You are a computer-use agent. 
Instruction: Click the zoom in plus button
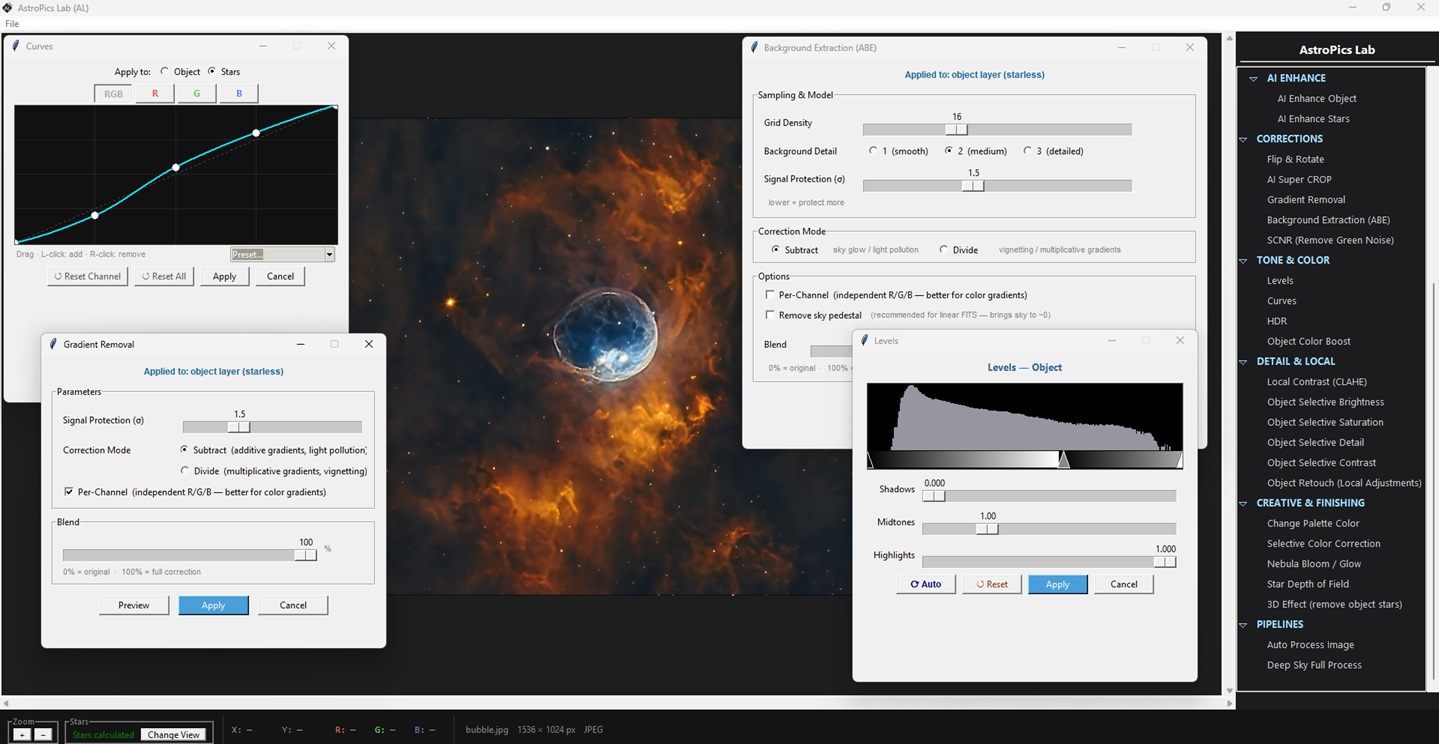coord(22,734)
